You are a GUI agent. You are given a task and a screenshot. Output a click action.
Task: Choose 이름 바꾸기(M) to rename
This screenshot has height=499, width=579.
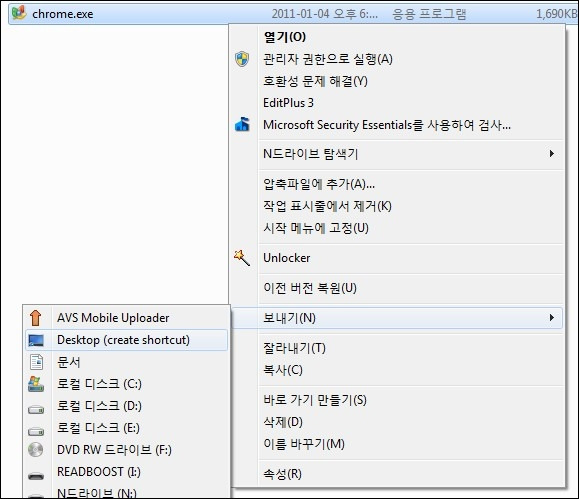coord(397,444)
